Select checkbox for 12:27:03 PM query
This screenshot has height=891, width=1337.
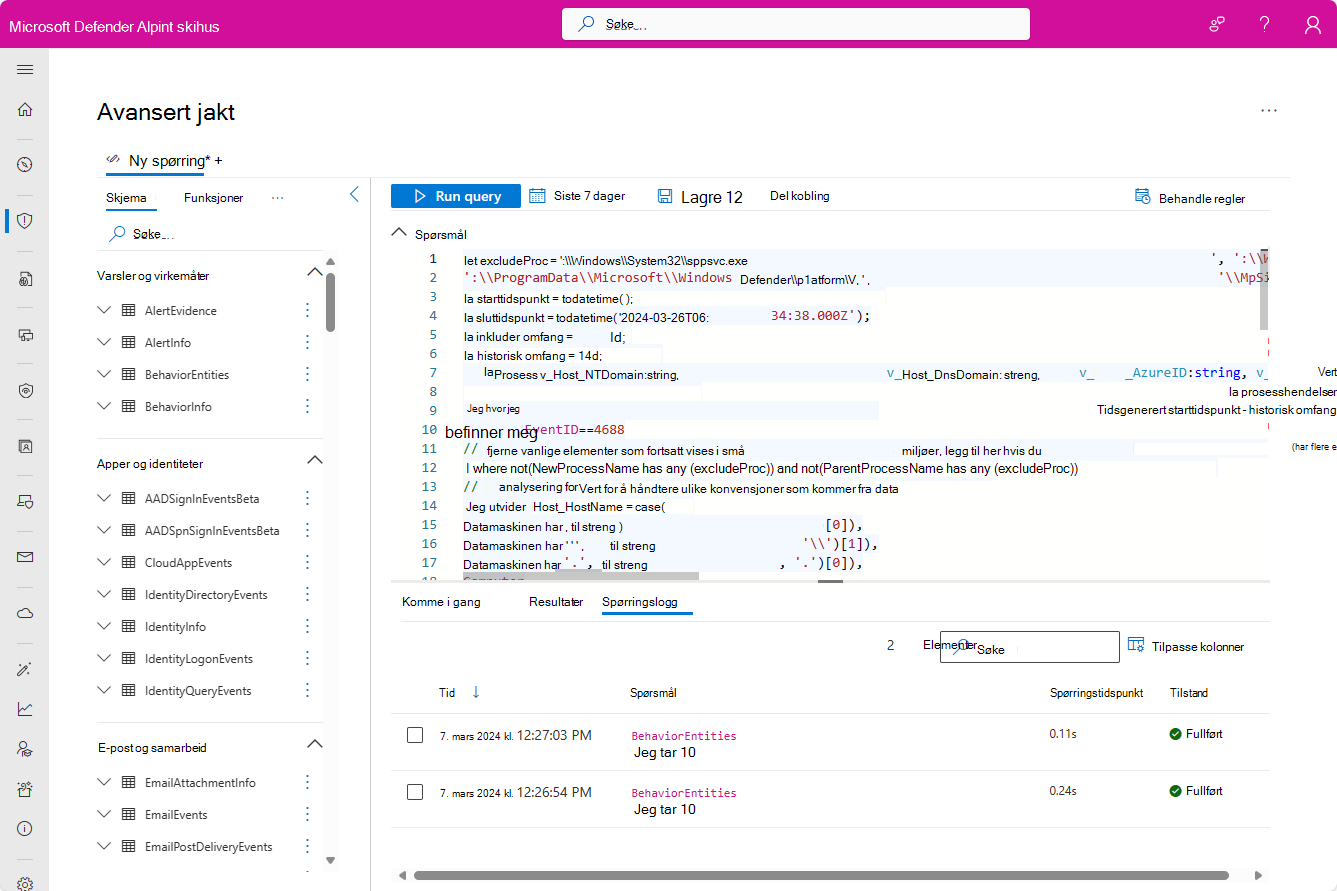(415, 735)
